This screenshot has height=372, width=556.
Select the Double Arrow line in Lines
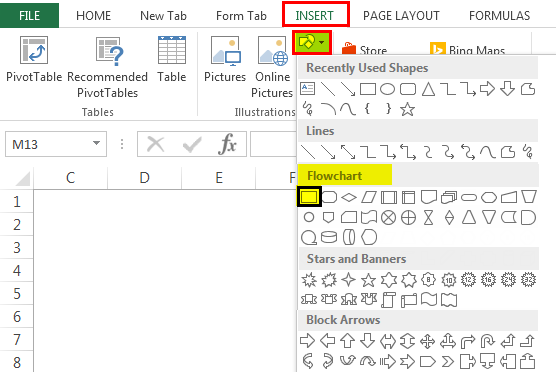[x=348, y=152]
